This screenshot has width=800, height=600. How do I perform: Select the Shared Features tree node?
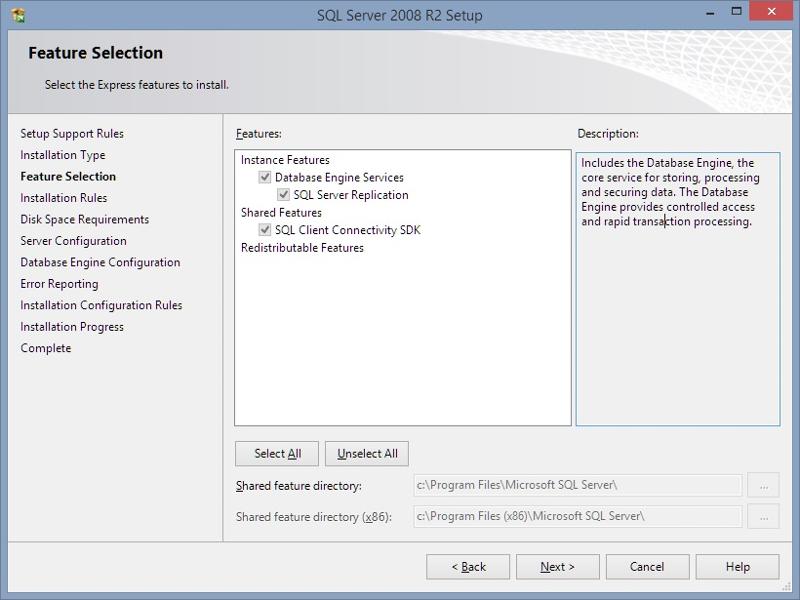coord(281,213)
